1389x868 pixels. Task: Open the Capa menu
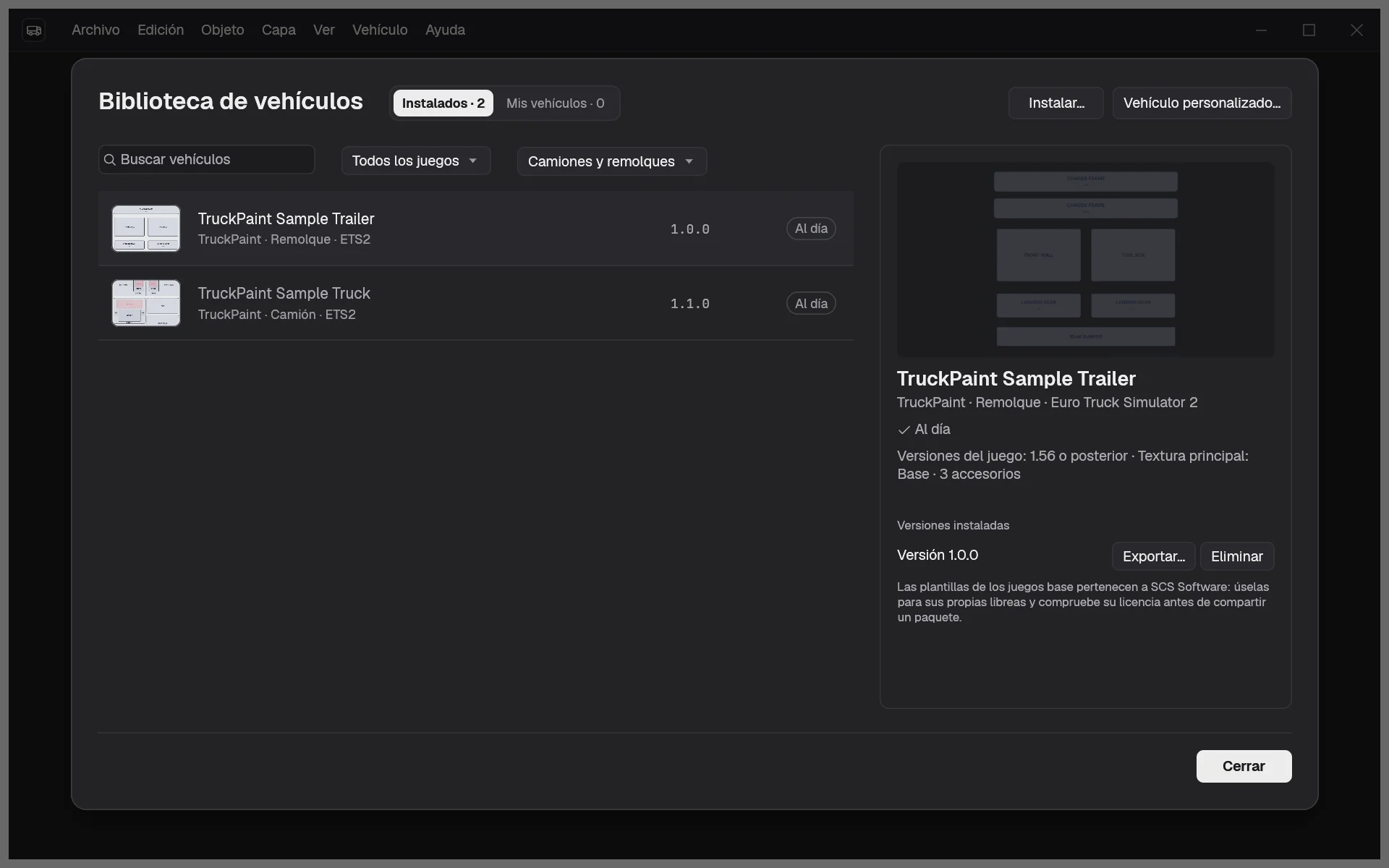(x=279, y=30)
